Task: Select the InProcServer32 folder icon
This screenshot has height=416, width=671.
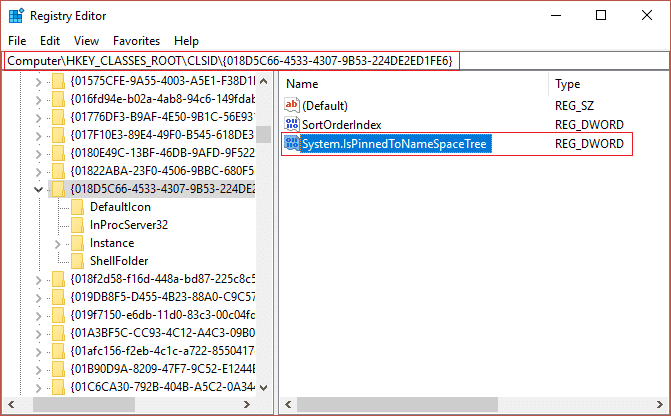Action: click(77, 225)
